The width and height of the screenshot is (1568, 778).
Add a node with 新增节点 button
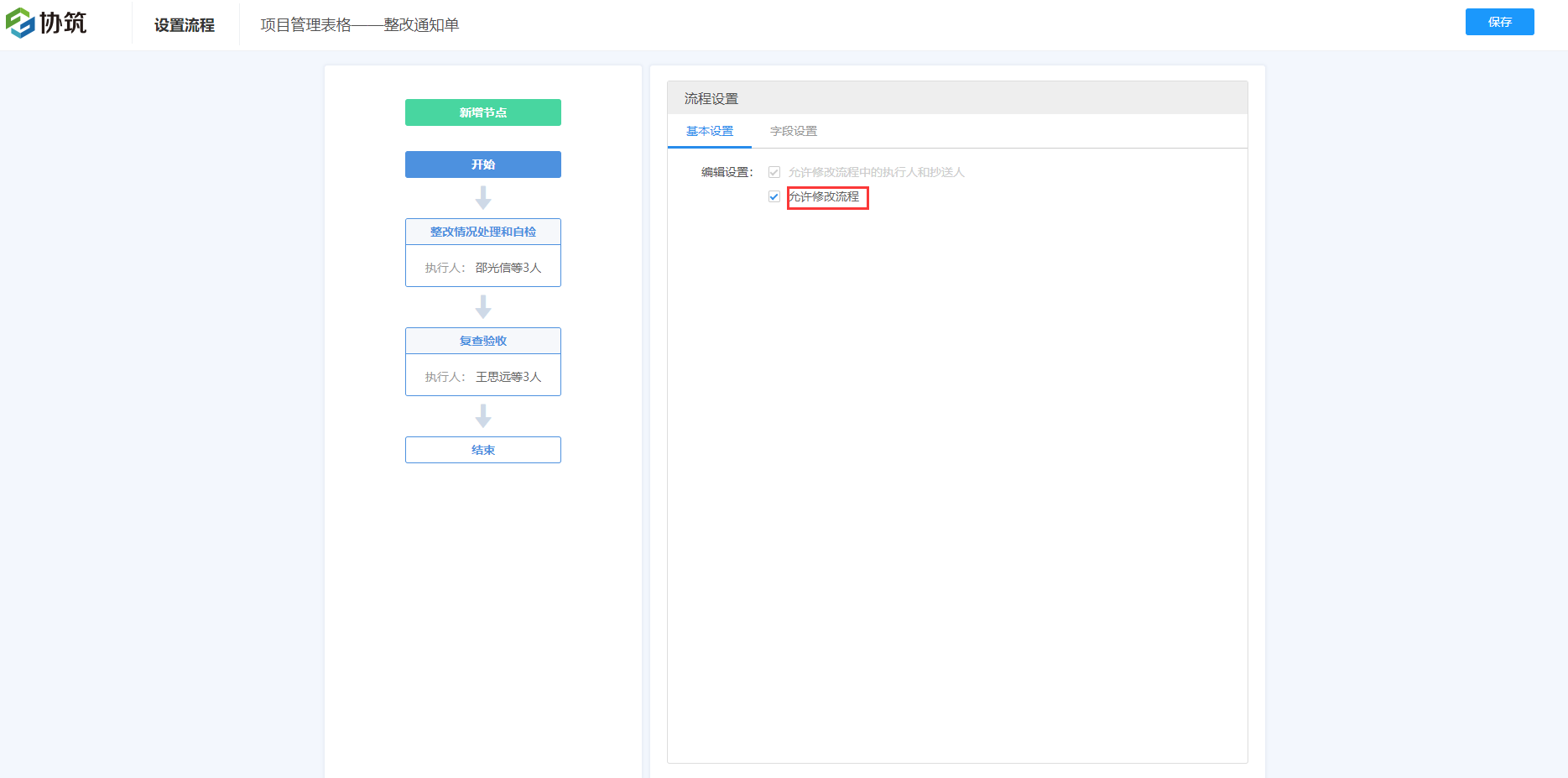click(483, 112)
